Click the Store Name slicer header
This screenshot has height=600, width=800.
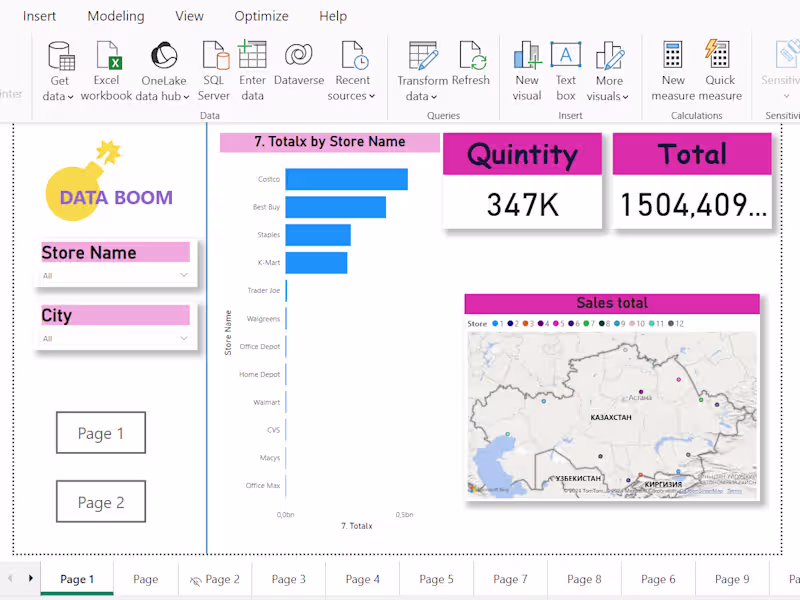click(115, 253)
